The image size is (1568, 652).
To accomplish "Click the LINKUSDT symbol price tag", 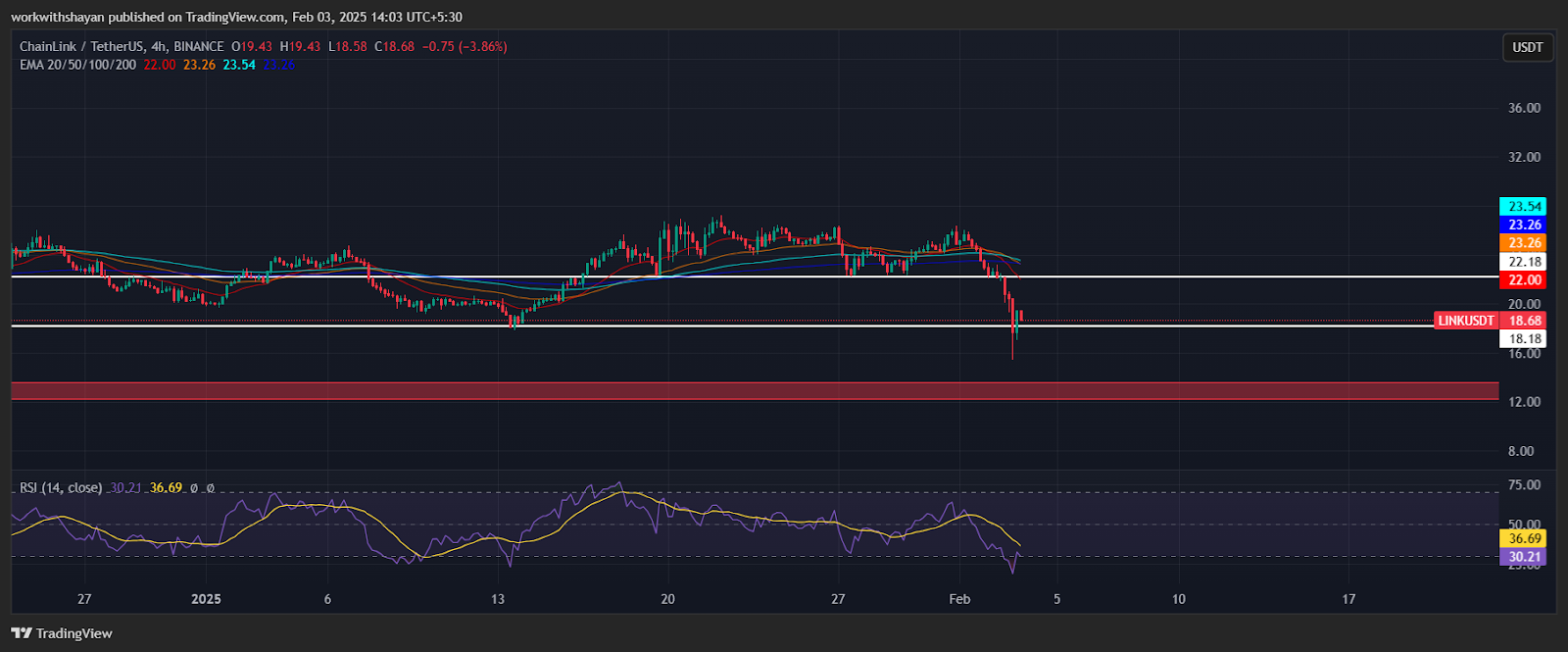I will (x=1466, y=321).
